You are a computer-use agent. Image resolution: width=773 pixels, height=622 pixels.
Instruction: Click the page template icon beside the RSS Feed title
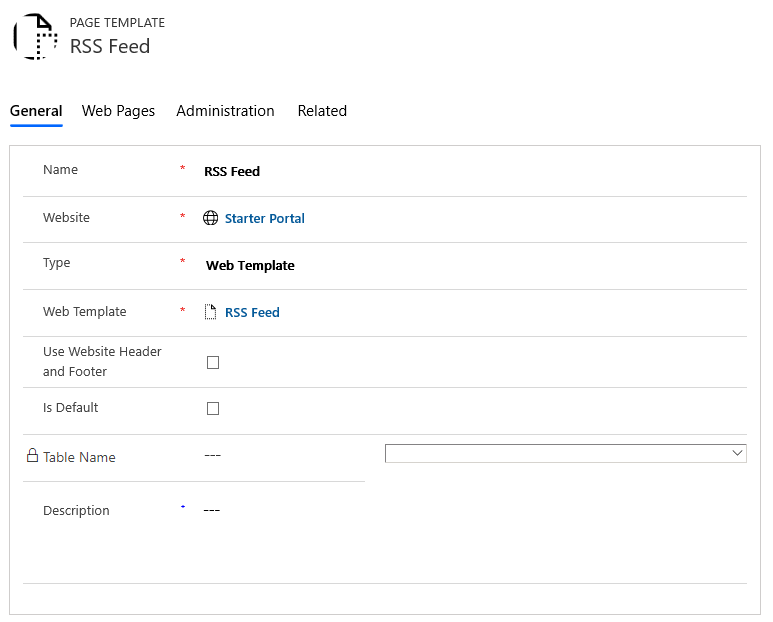(x=35, y=36)
